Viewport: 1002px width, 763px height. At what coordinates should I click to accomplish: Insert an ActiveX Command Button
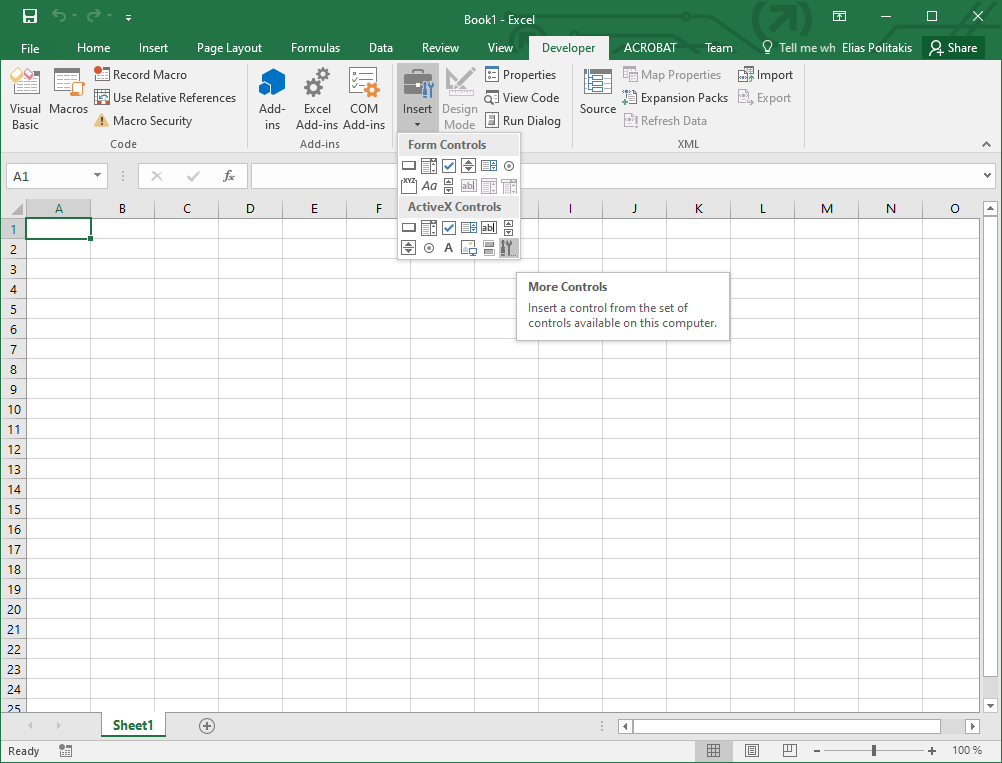click(409, 227)
